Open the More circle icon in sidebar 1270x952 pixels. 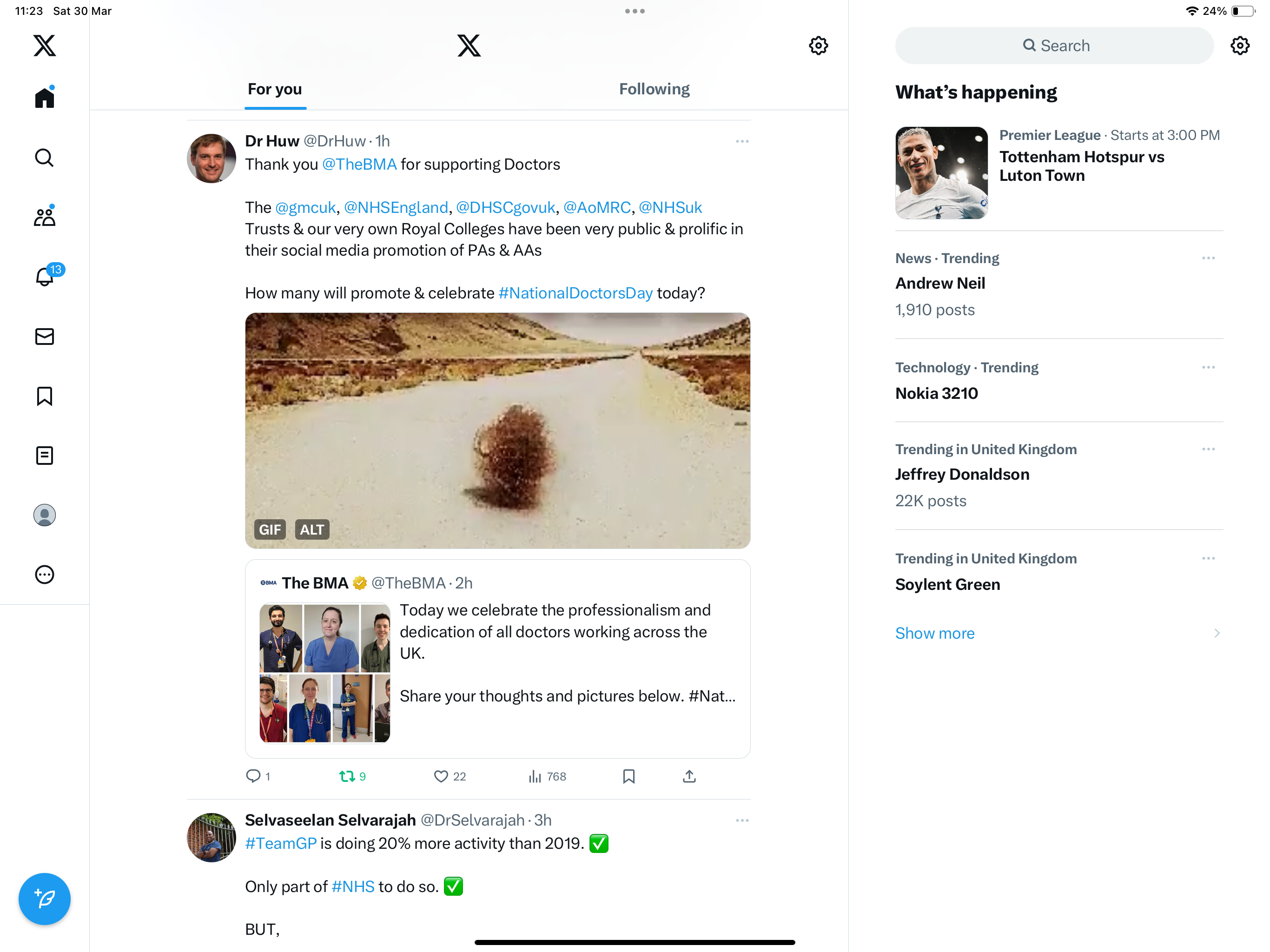pos(44,575)
